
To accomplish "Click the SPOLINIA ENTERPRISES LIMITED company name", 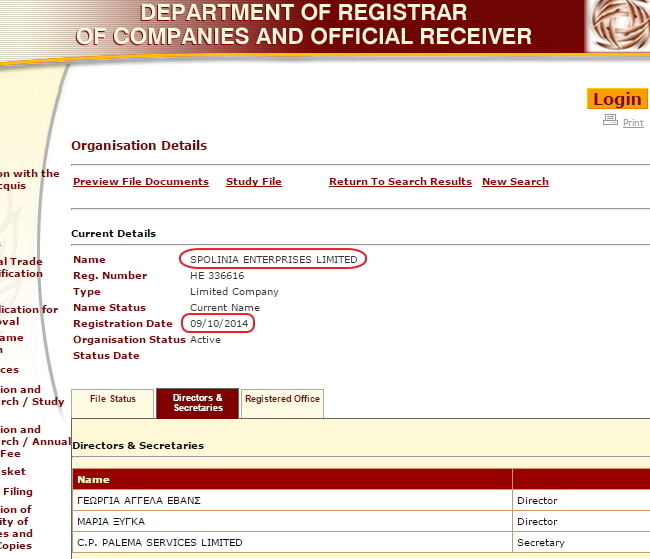I will click(274, 260).
